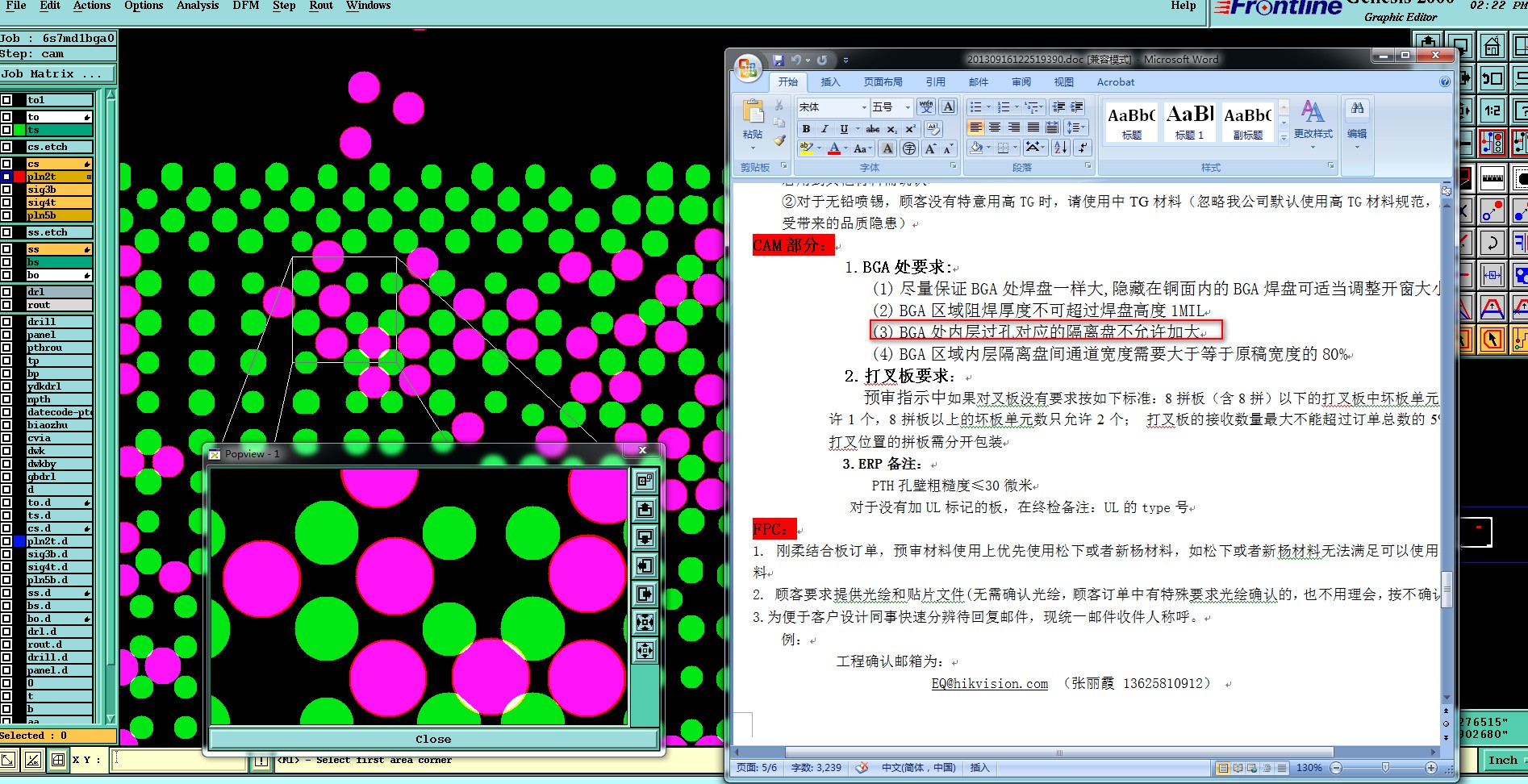Expand the underline style dropdown arrow
The height and width of the screenshot is (784, 1528).
pos(857,129)
